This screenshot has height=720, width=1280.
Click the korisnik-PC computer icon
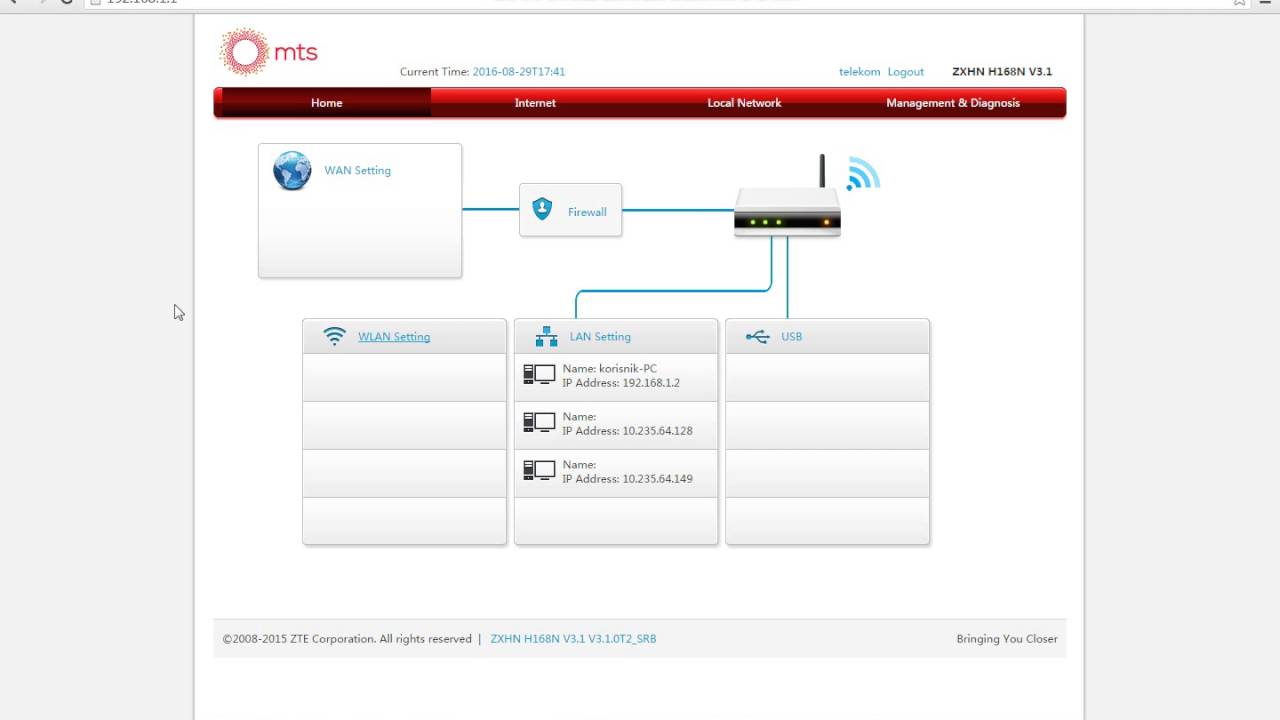[x=539, y=374]
